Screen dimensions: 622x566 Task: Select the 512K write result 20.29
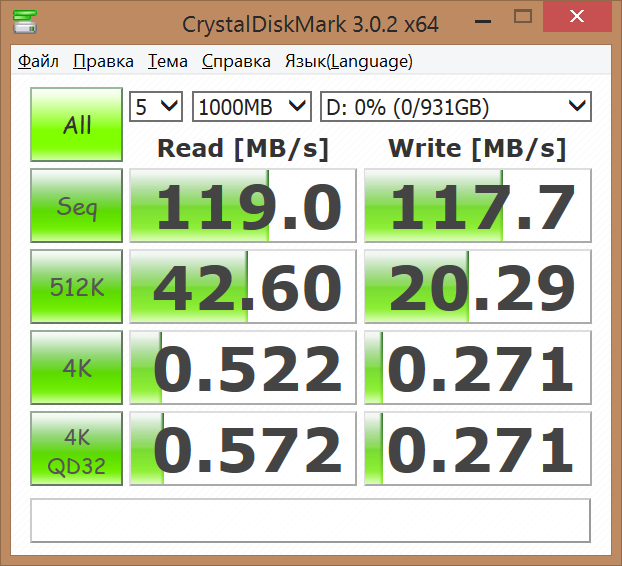click(478, 286)
